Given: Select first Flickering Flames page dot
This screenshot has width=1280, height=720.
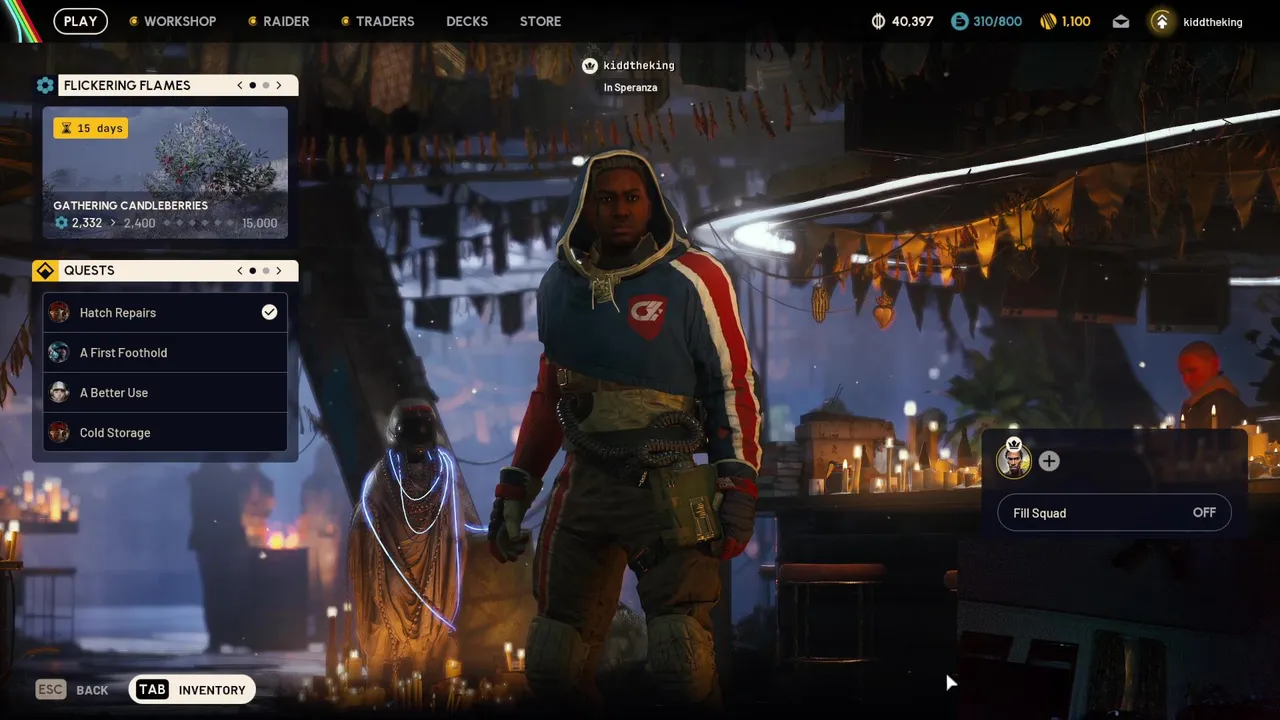Looking at the screenshot, I should pyautogui.click(x=252, y=85).
